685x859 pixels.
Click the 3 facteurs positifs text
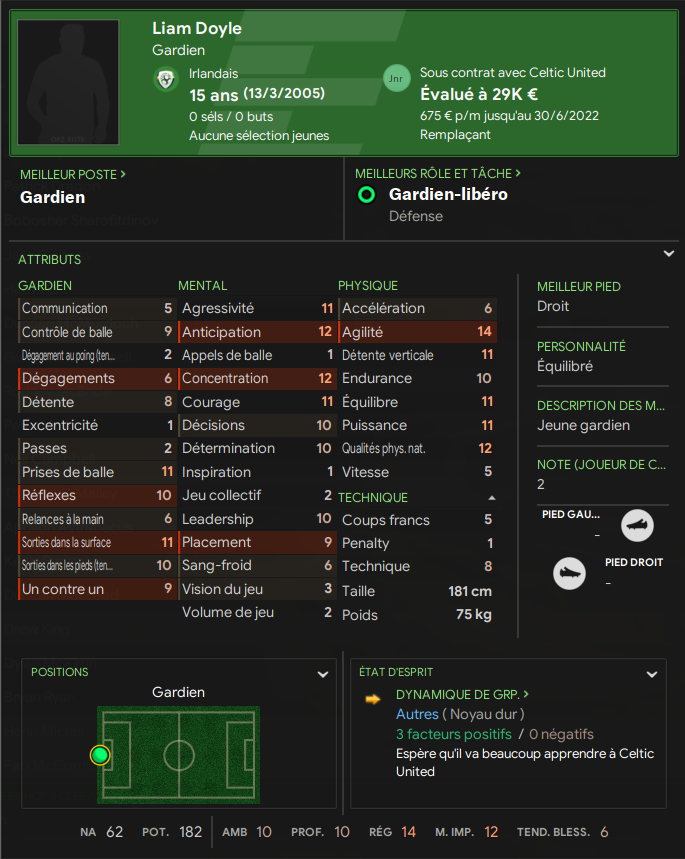446,734
